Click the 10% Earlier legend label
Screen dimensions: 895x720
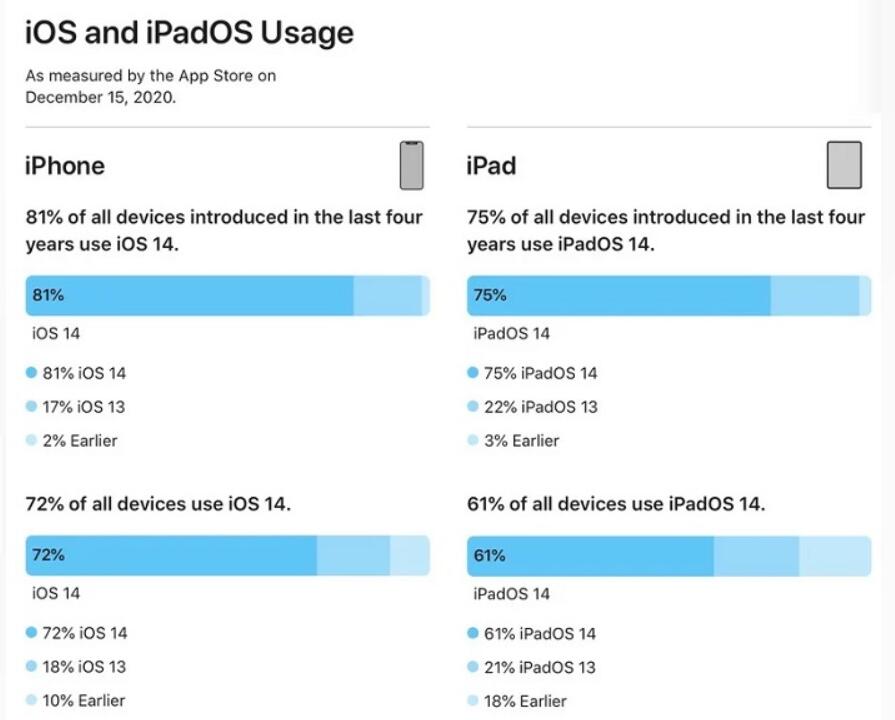84,701
